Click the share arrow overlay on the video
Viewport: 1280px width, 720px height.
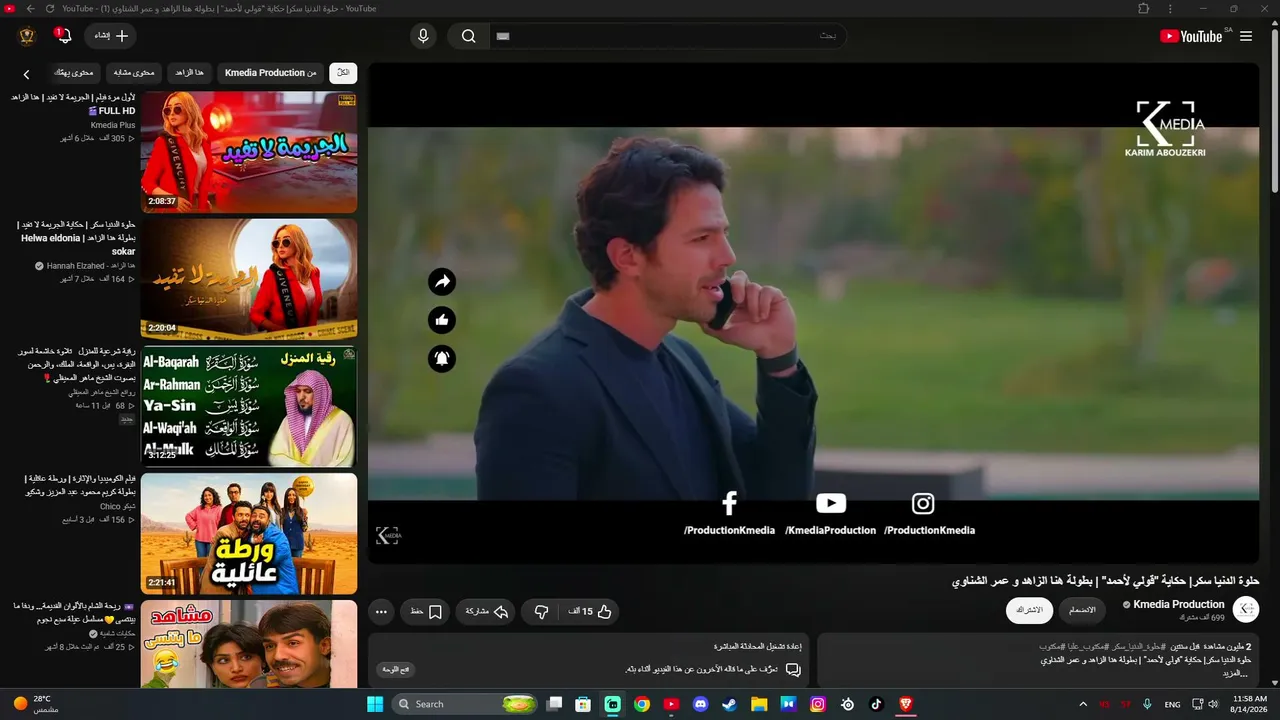click(x=442, y=282)
